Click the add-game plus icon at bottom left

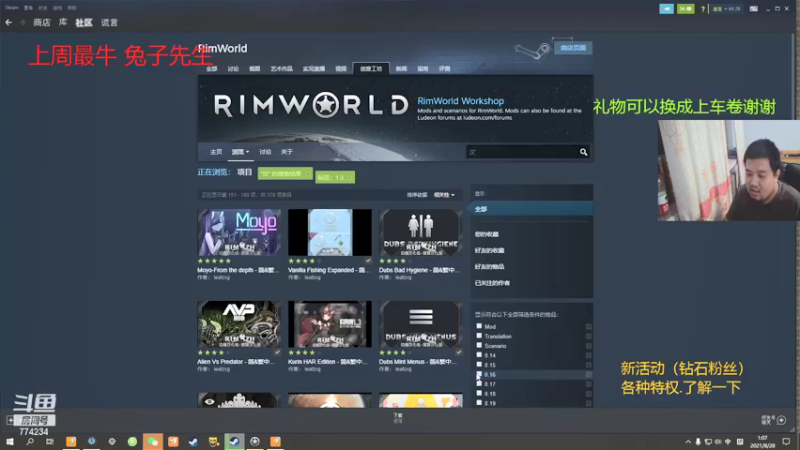coord(10,420)
